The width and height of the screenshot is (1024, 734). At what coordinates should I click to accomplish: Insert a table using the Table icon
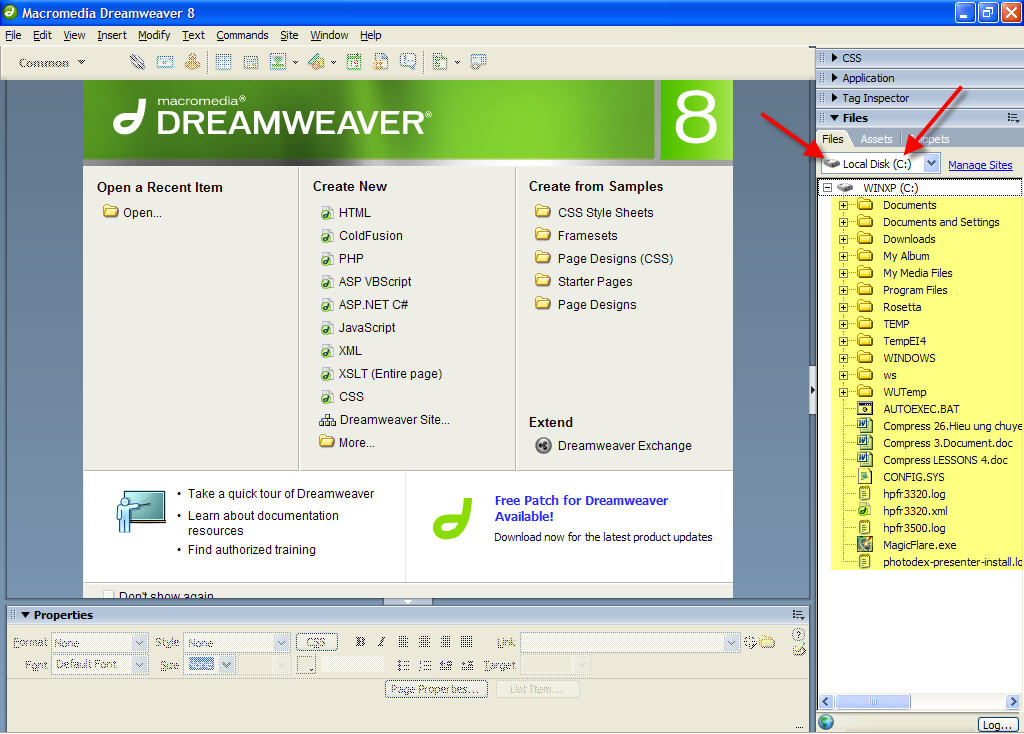pyautogui.click(x=223, y=62)
